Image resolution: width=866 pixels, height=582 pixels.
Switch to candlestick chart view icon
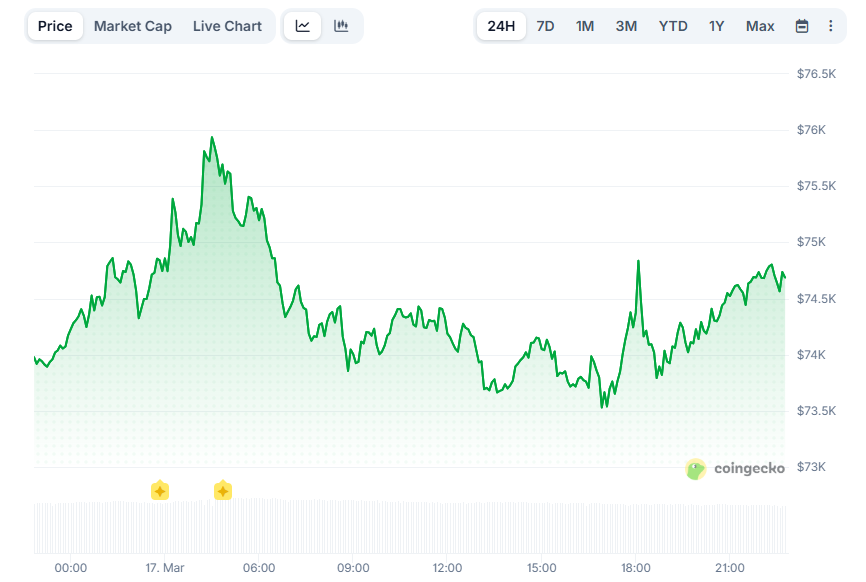[x=340, y=26]
